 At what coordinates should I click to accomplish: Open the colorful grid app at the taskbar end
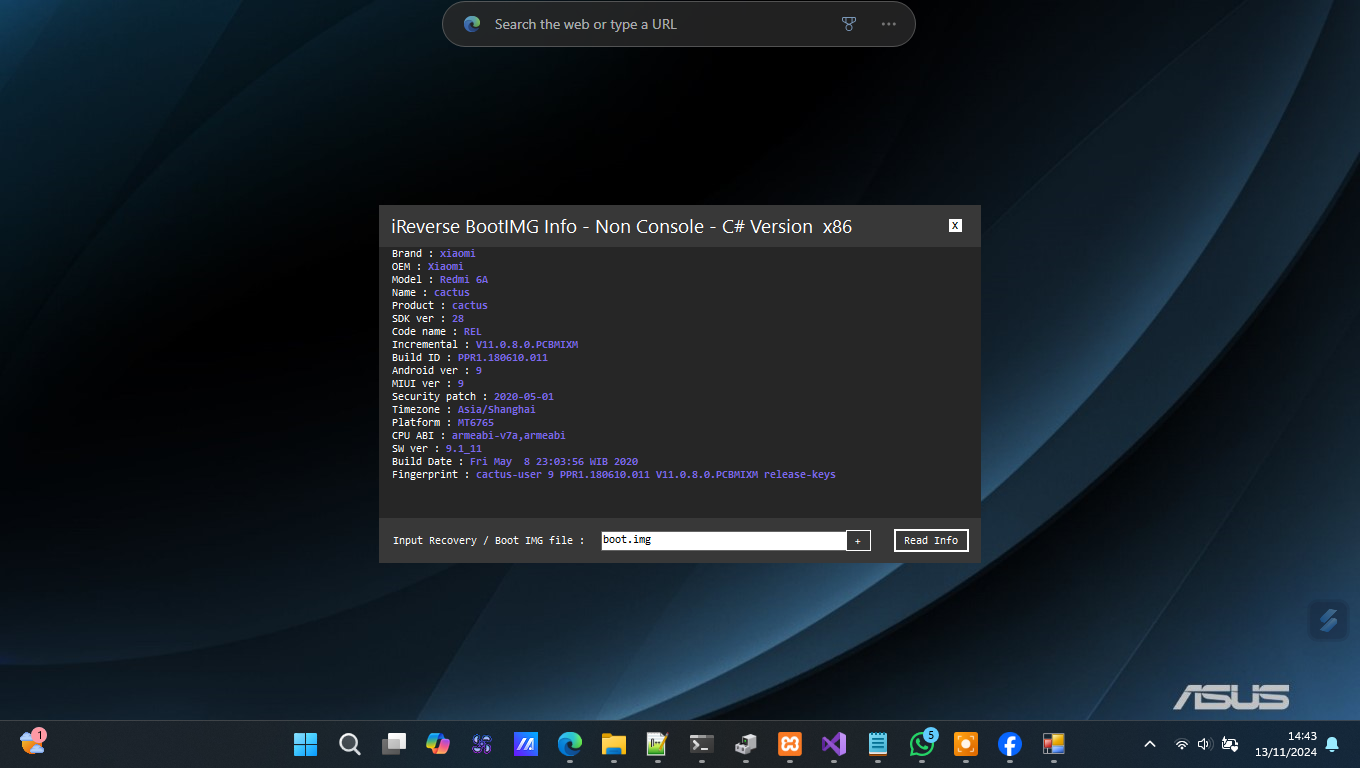[x=1053, y=744]
